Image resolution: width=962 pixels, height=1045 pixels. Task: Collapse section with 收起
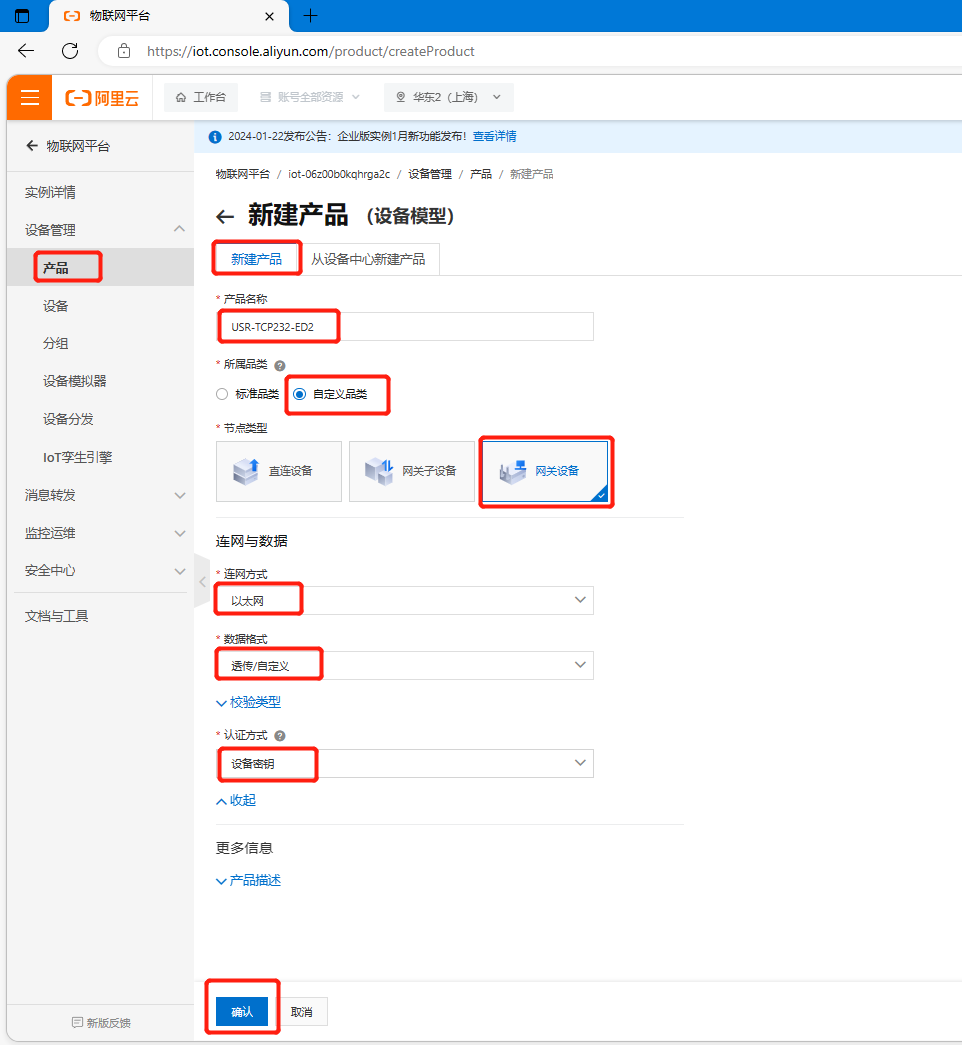[236, 800]
